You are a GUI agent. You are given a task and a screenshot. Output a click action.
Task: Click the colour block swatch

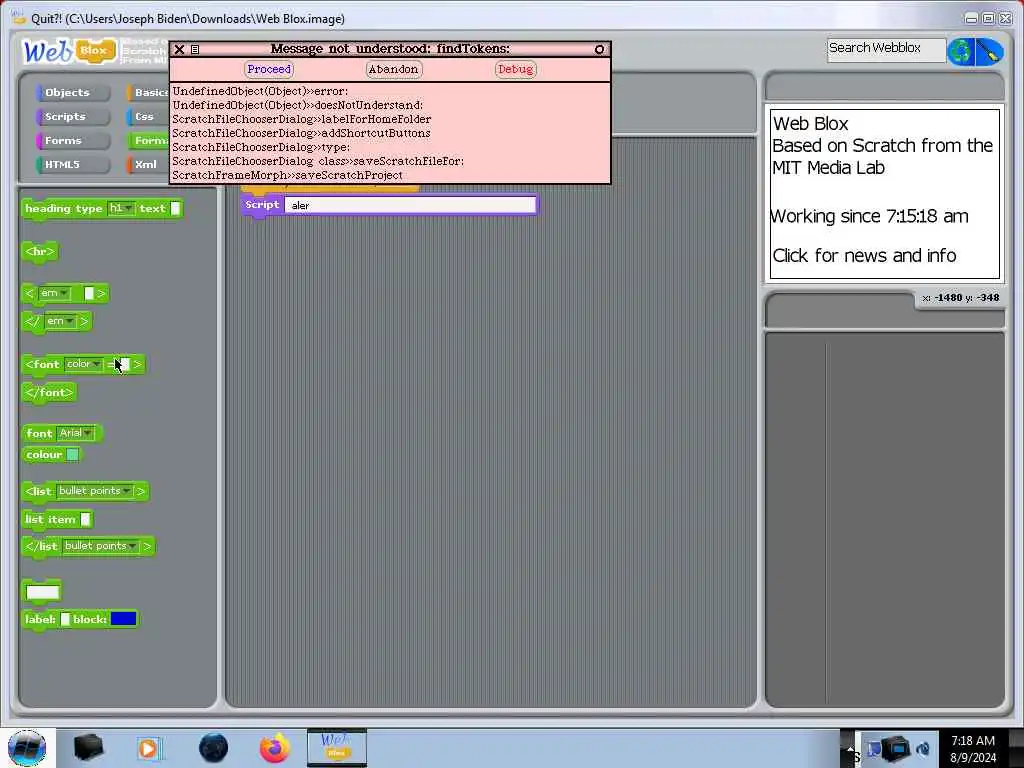click(72, 455)
